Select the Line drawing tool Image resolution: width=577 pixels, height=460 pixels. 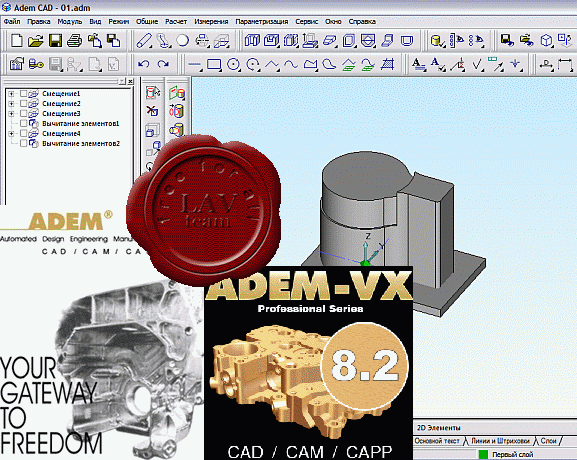(x=194, y=65)
